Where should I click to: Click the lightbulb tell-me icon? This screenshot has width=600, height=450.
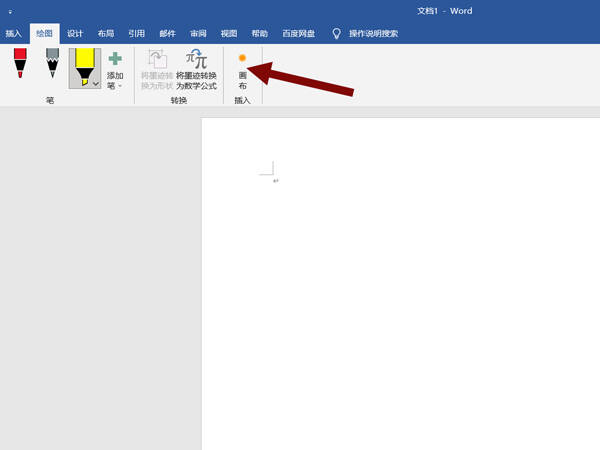click(x=336, y=34)
